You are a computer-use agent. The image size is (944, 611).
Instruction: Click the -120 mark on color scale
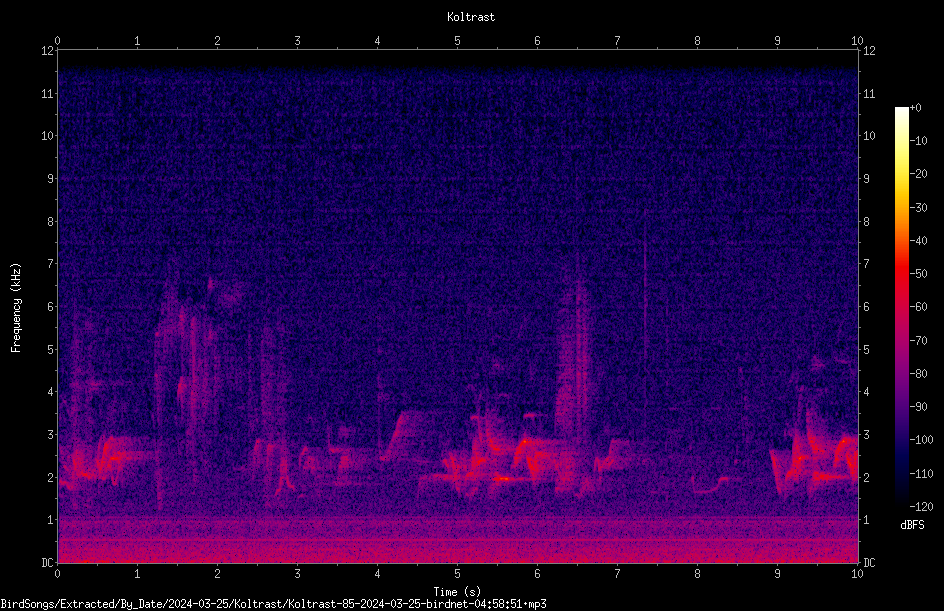point(921,506)
